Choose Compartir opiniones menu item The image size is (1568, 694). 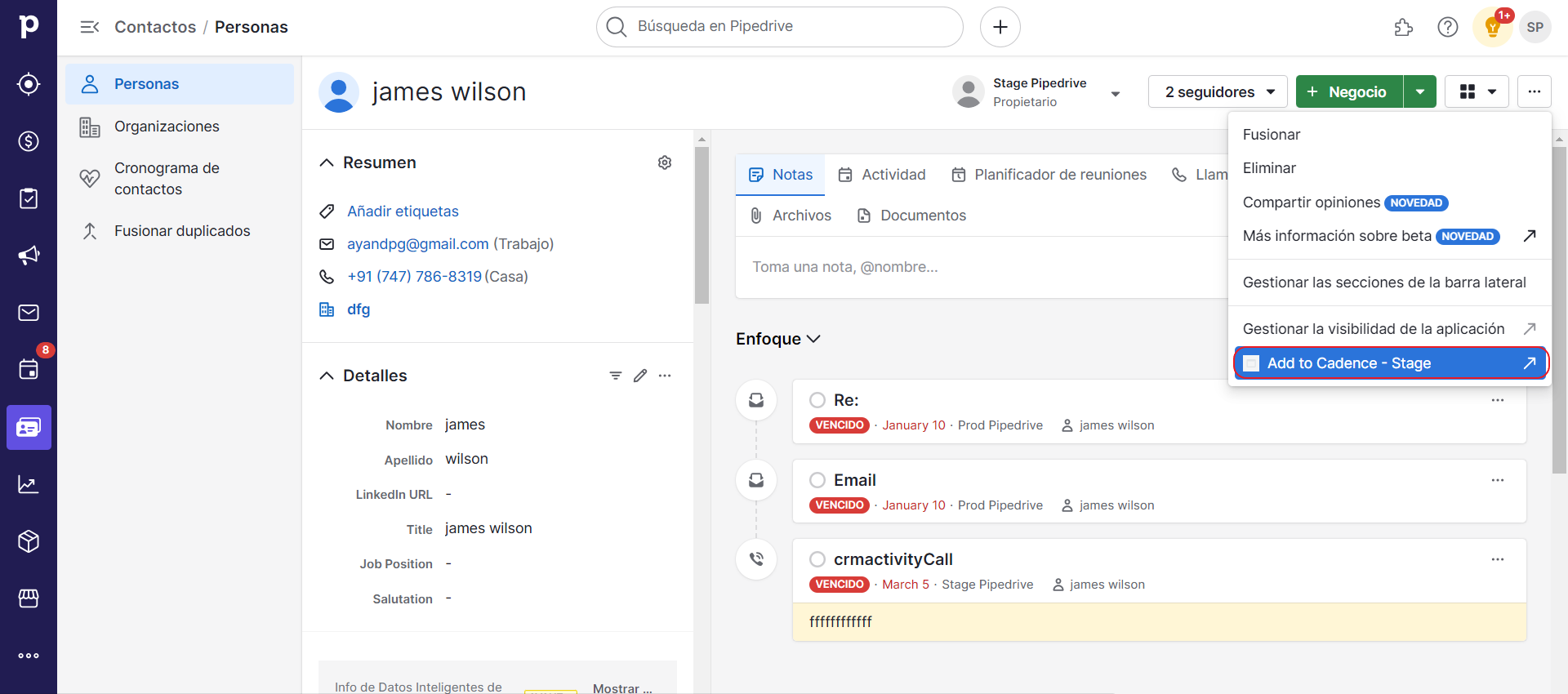click(x=1389, y=202)
